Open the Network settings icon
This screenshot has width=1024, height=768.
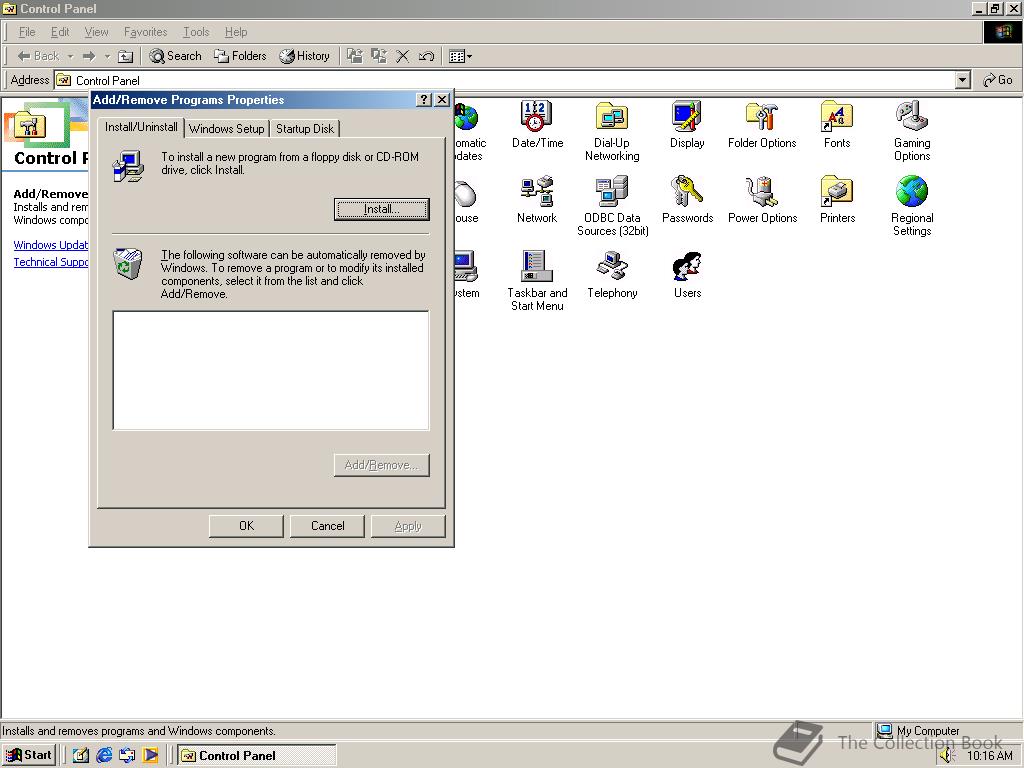(x=537, y=192)
